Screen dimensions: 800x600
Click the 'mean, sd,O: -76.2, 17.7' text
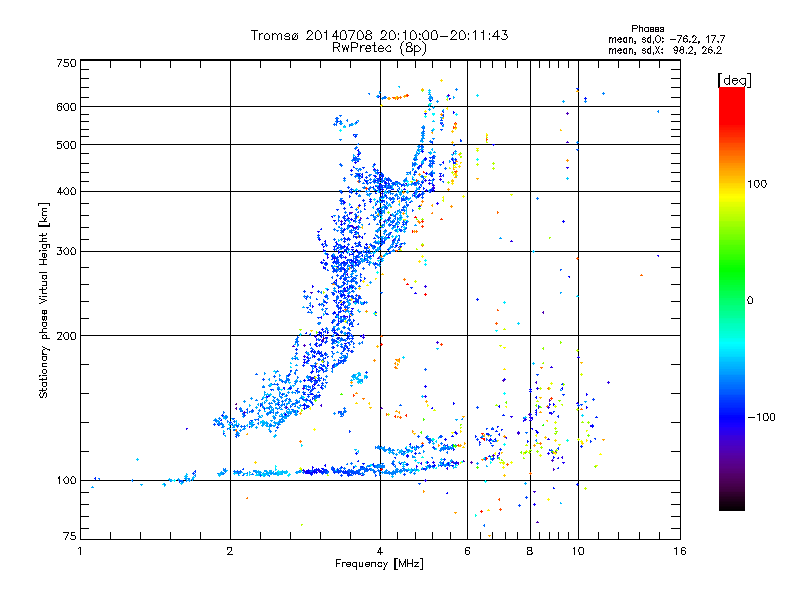click(x=666, y=39)
